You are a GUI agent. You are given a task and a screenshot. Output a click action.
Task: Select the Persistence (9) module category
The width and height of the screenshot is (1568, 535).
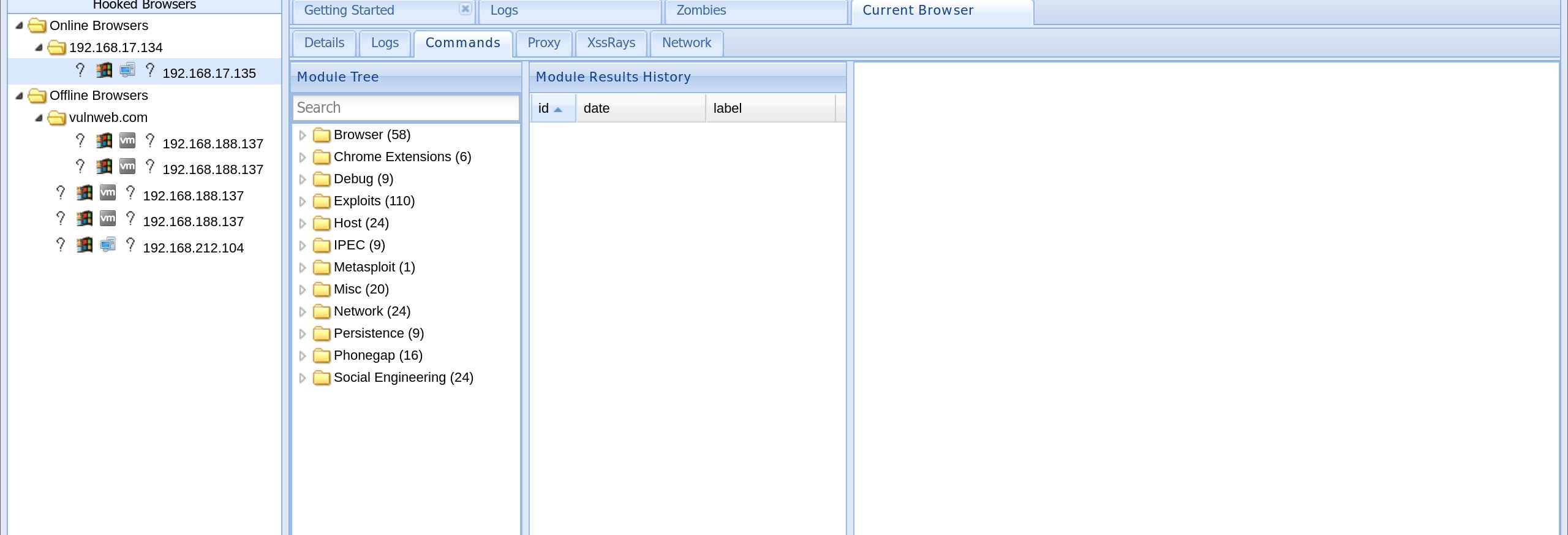tap(379, 333)
